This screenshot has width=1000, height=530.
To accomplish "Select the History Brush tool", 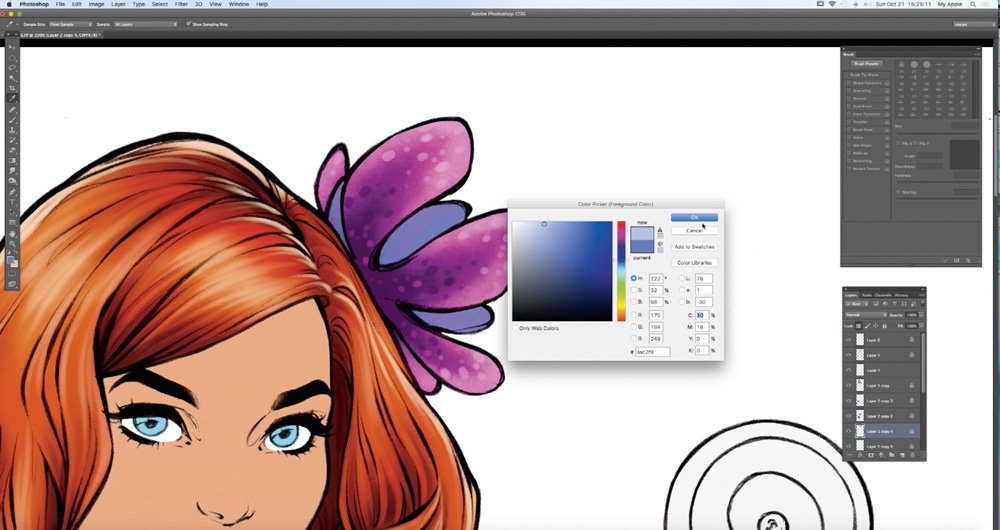I will click(x=11, y=140).
